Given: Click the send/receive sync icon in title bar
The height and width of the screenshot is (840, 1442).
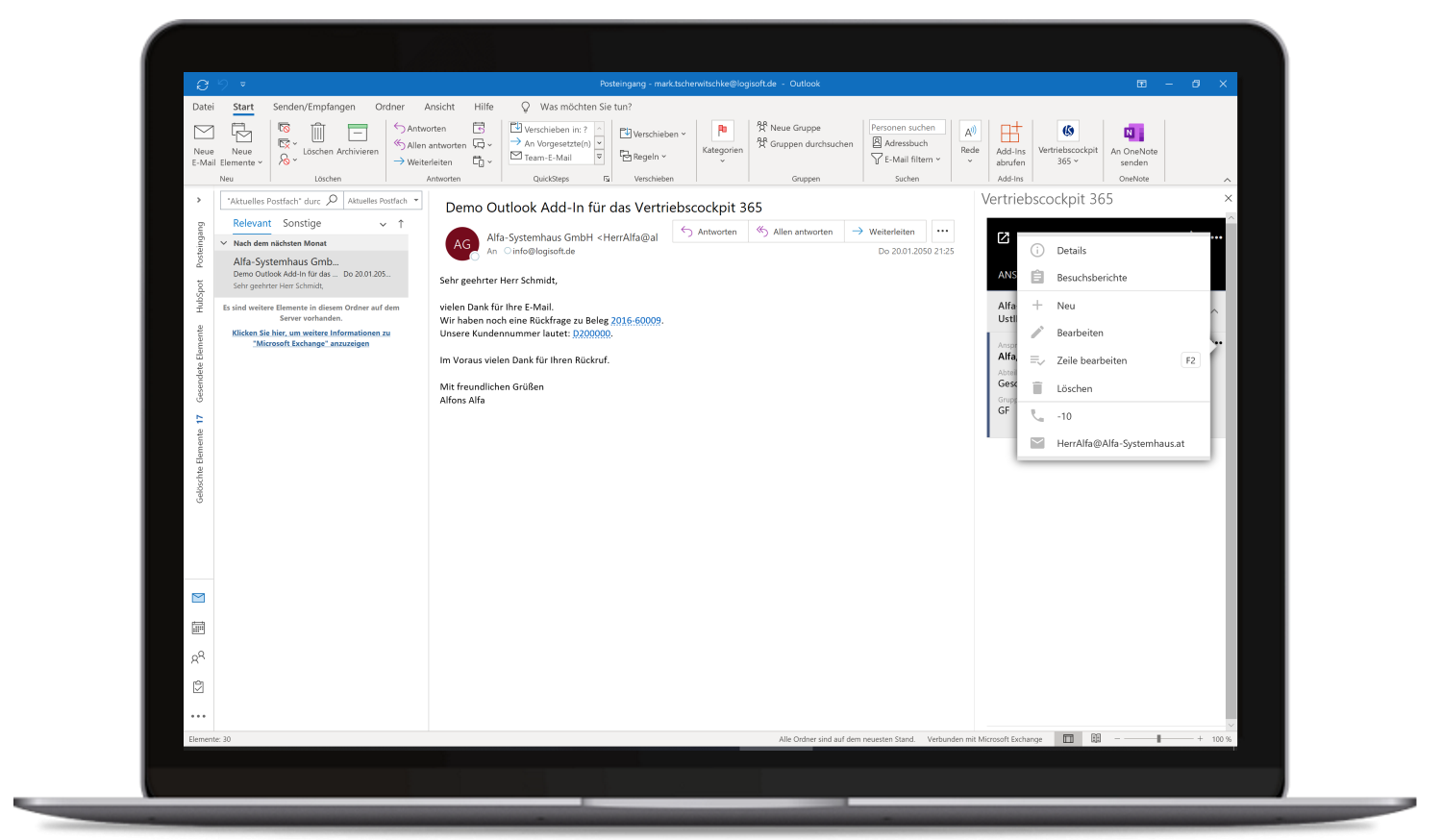Looking at the screenshot, I should pos(202,84).
